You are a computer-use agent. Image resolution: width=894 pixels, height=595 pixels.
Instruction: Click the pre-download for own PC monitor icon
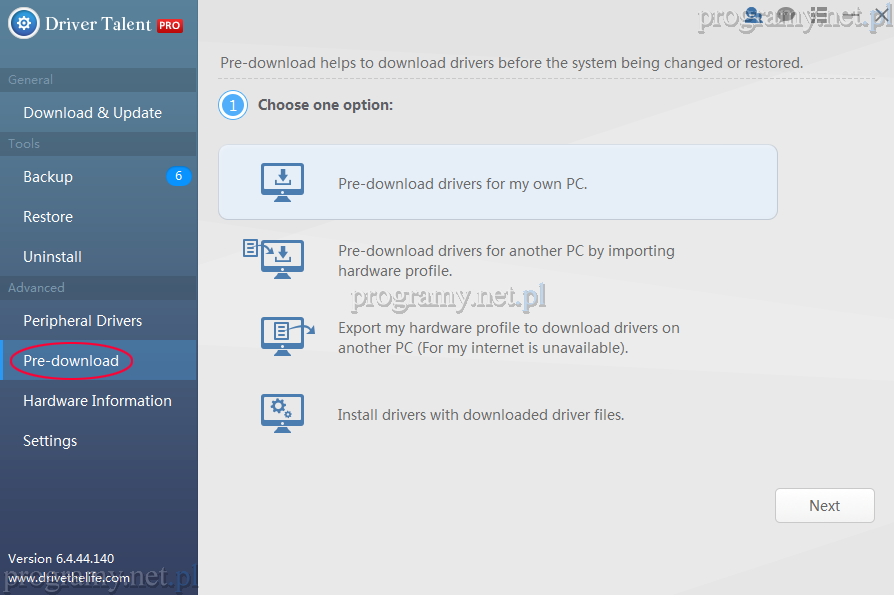(282, 183)
